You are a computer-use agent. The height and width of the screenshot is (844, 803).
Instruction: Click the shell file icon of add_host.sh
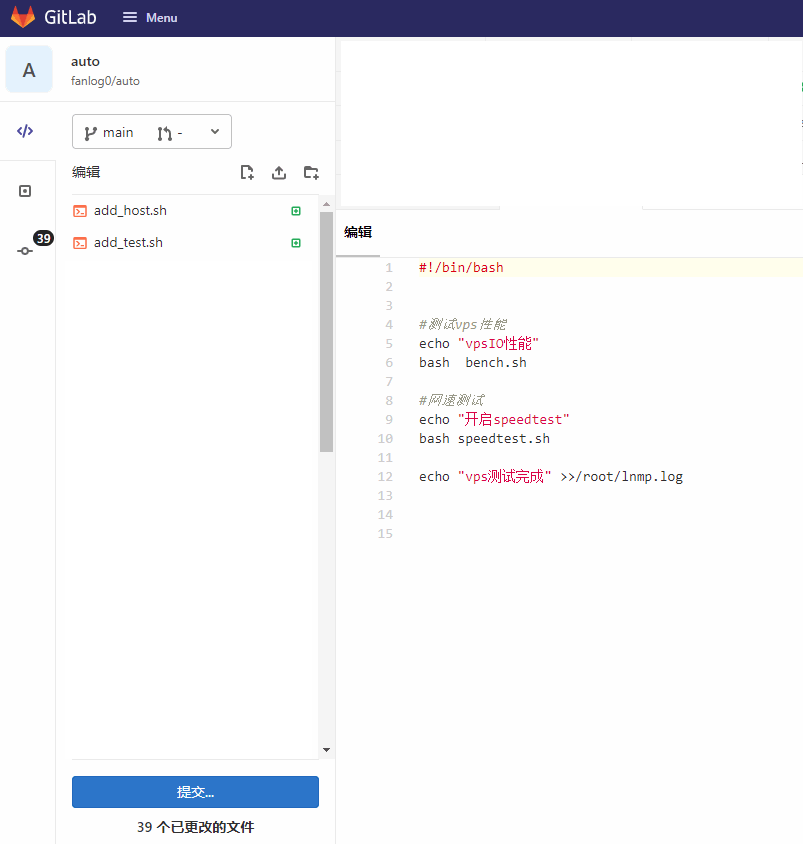pyautogui.click(x=80, y=211)
